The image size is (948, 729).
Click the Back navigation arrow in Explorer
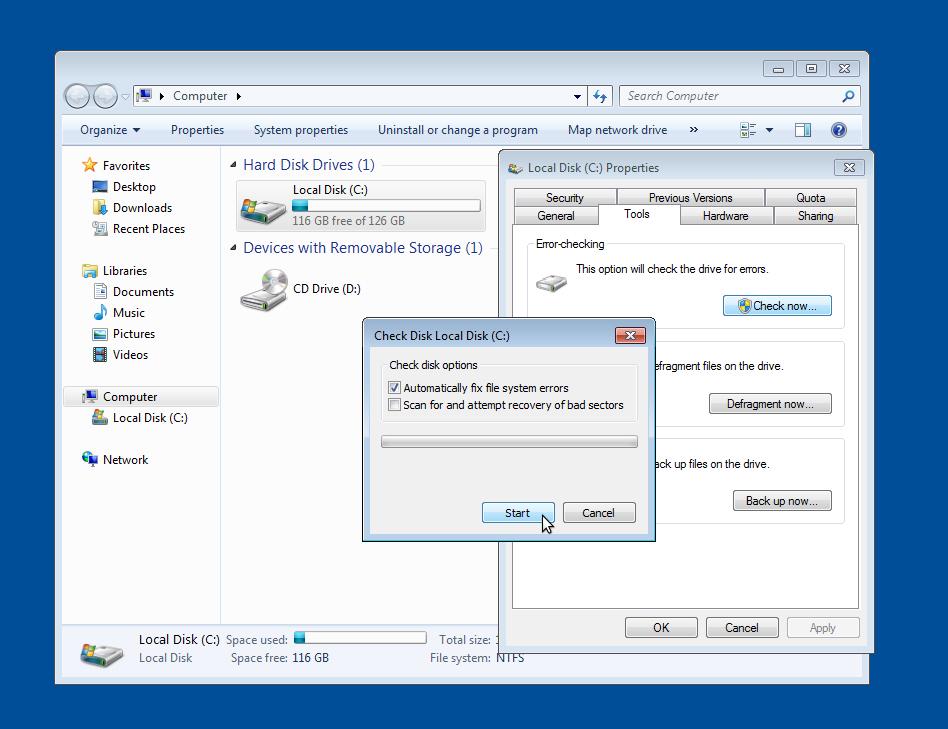[77, 96]
